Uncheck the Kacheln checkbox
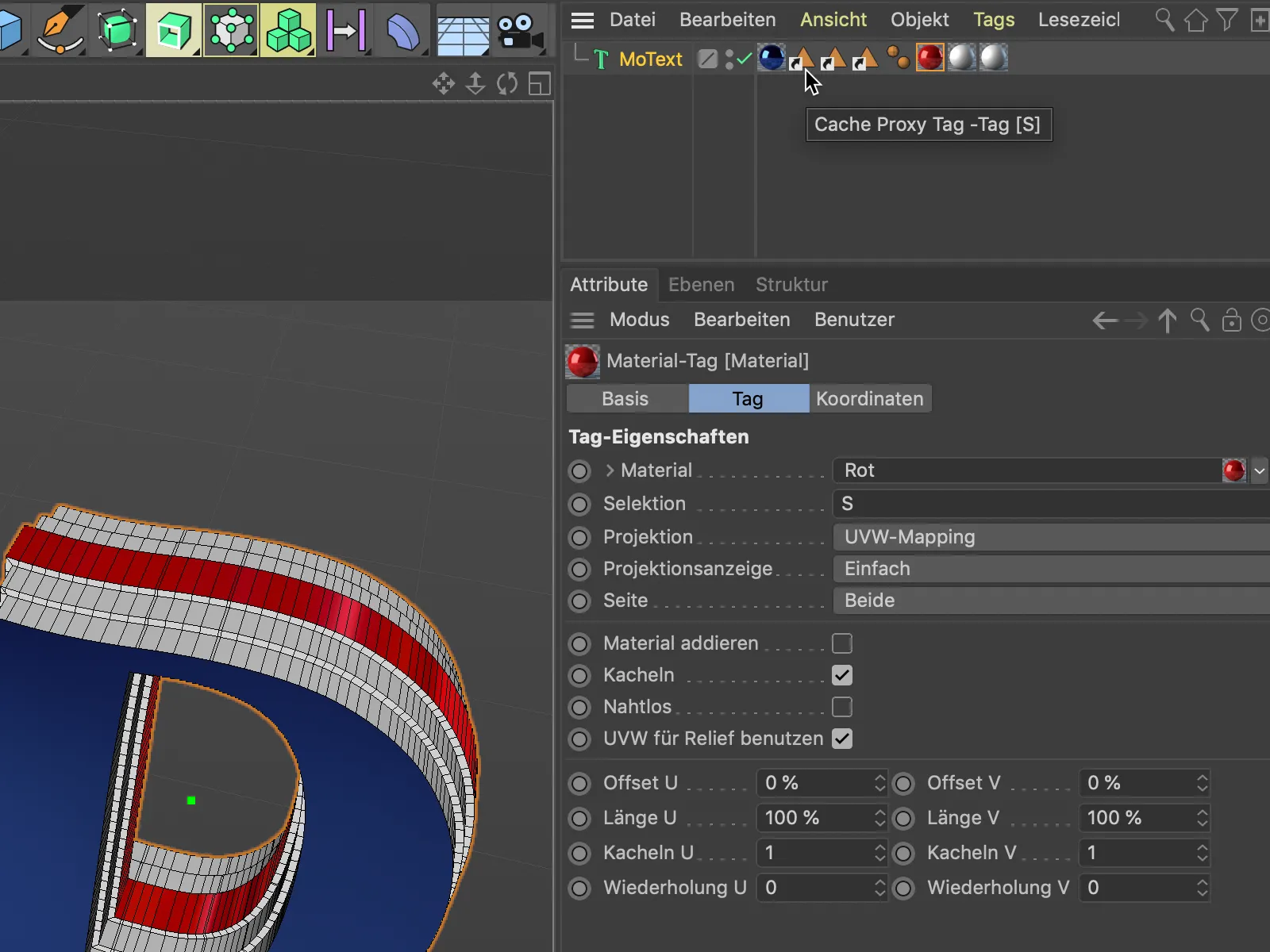The width and height of the screenshot is (1270, 952). point(842,675)
